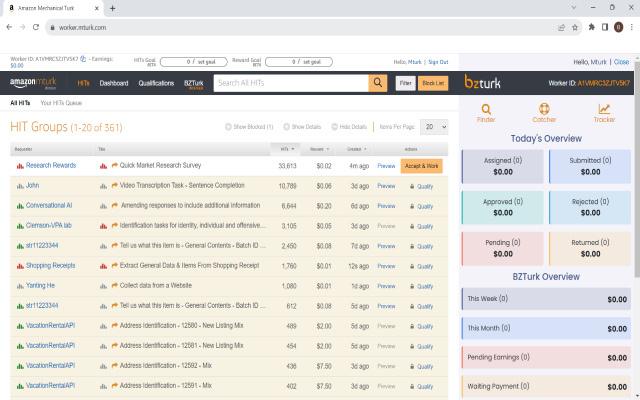Bookmark this page with the star icon
The width and height of the screenshot is (640, 400).
coord(575,27)
